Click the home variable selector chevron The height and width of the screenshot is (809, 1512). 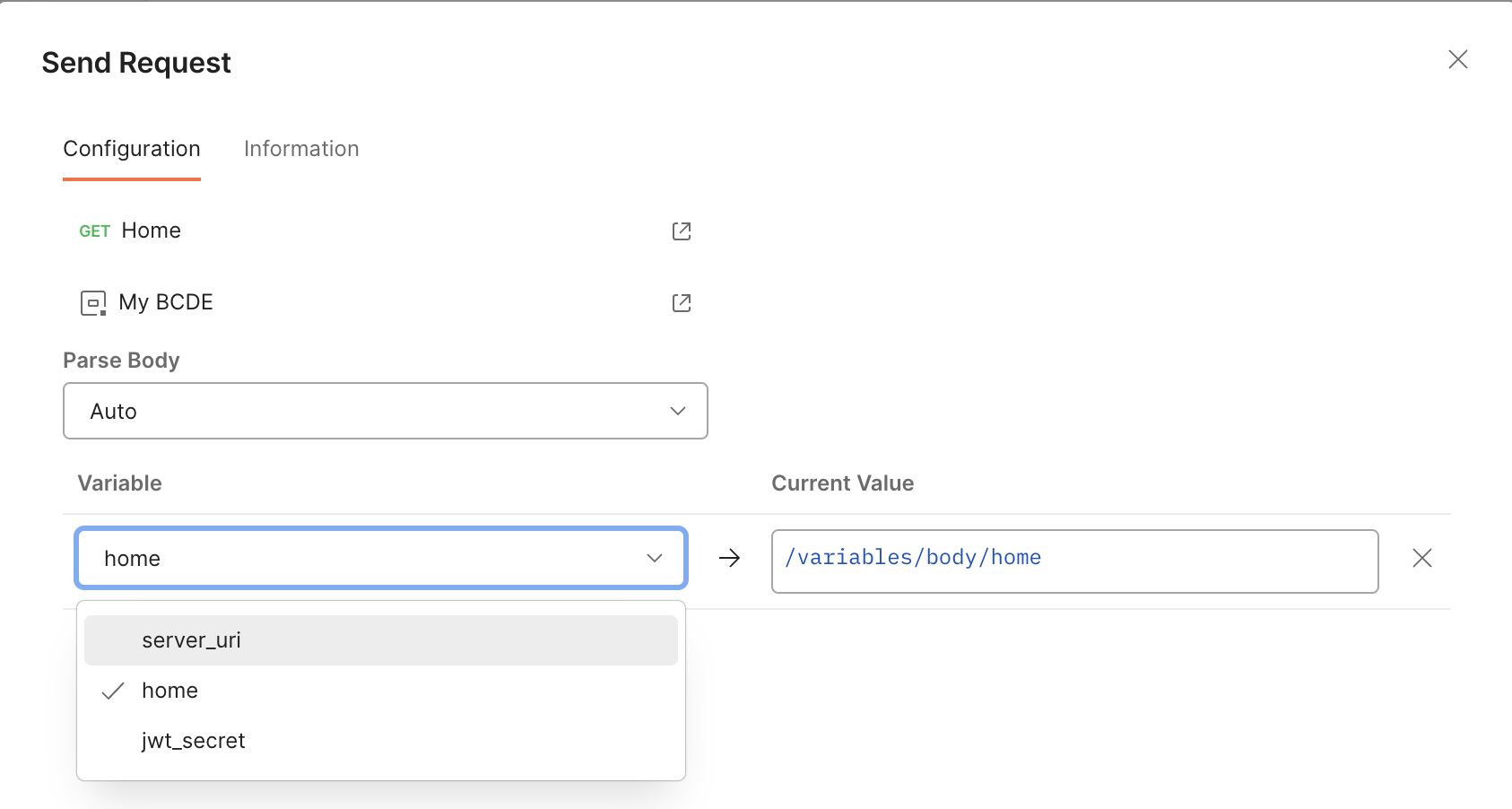click(655, 558)
